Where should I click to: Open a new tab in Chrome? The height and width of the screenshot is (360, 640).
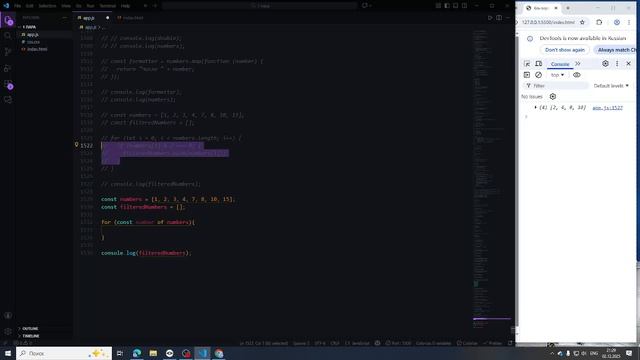click(568, 8)
